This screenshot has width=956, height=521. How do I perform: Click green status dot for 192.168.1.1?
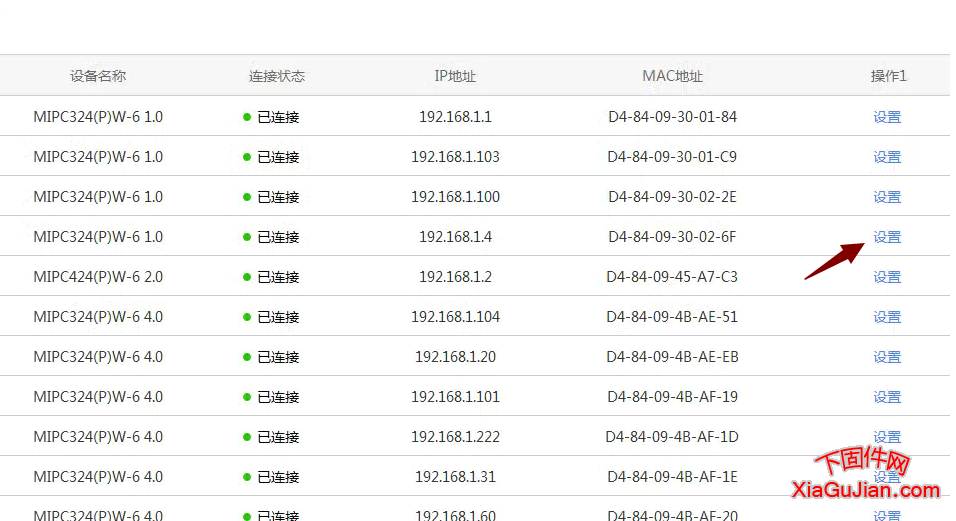[247, 117]
